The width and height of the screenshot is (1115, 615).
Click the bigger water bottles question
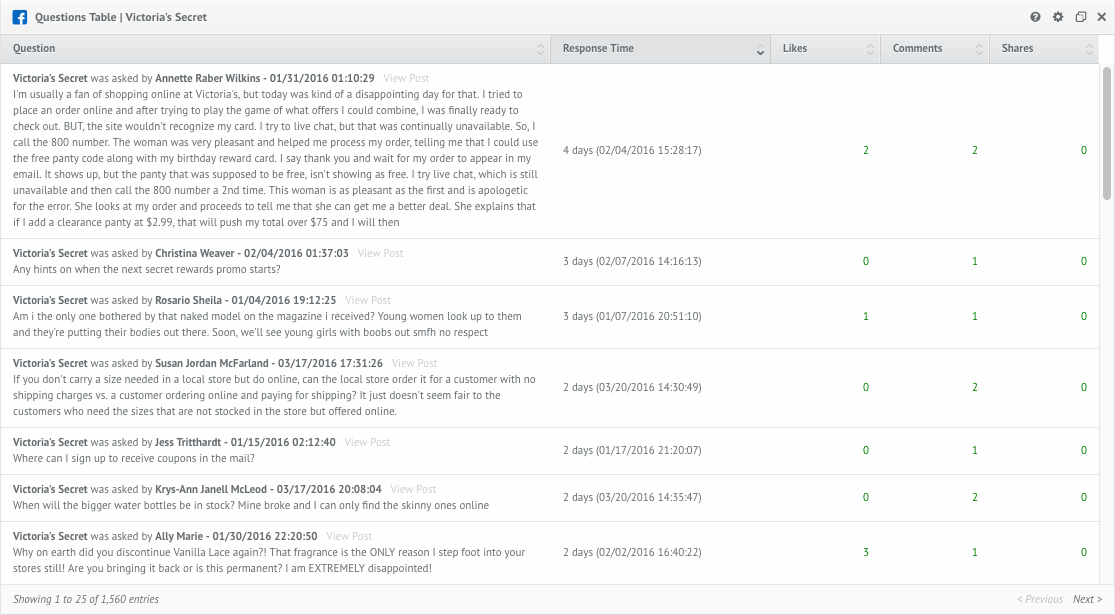tap(251, 506)
